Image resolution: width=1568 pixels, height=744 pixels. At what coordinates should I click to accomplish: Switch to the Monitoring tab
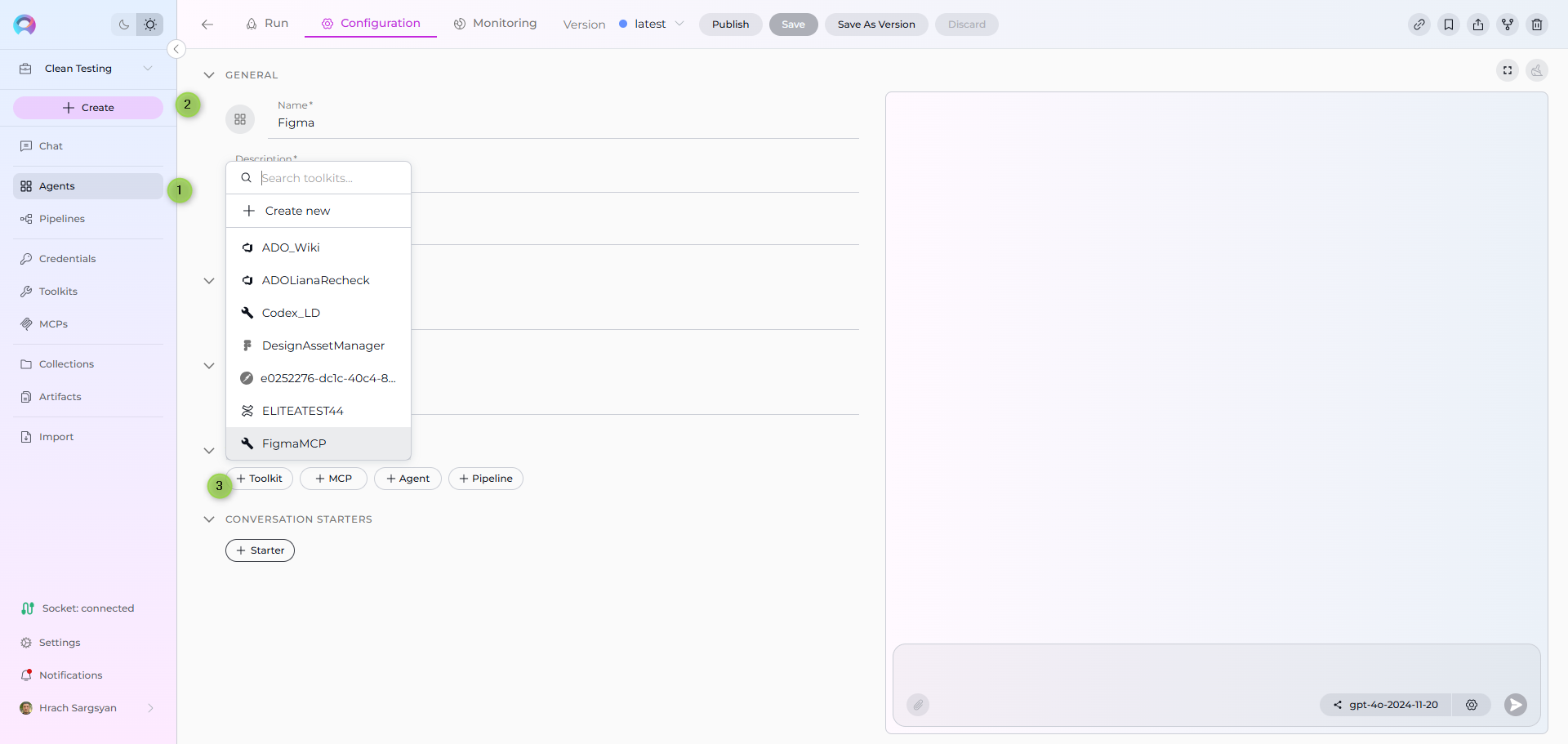[x=496, y=24]
